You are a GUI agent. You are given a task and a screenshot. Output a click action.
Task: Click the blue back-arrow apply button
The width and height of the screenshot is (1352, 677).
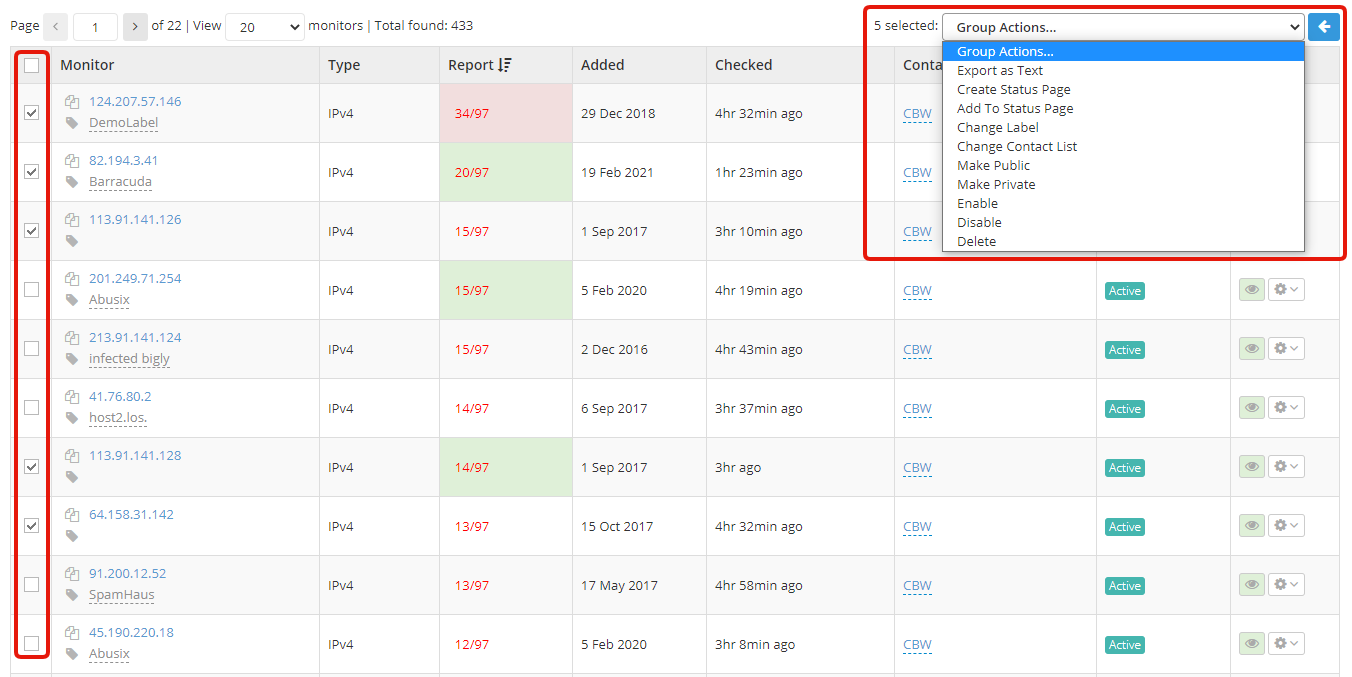(1324, 27)
